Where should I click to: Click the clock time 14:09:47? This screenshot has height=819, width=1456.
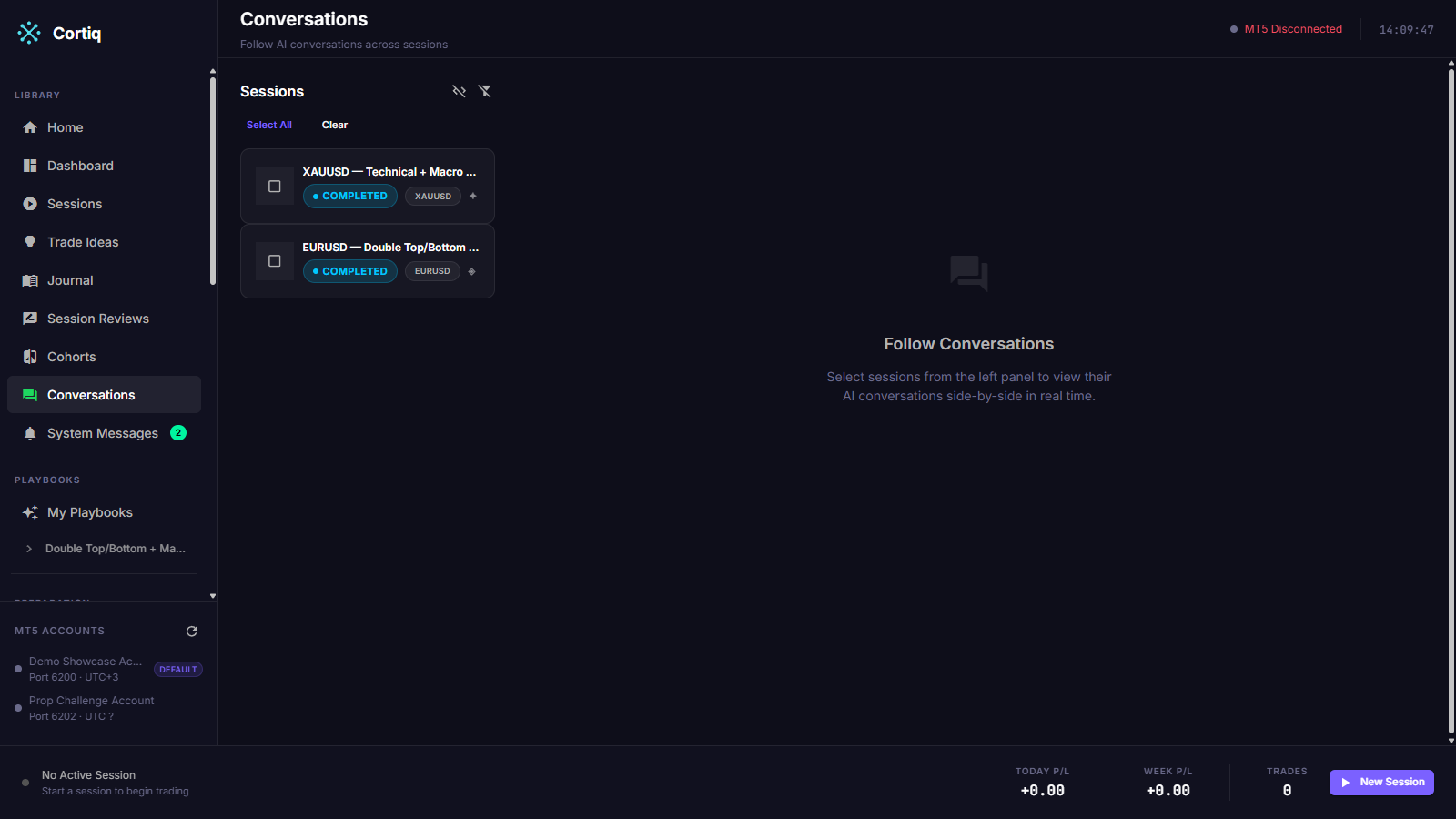(x=1406, y=30)
